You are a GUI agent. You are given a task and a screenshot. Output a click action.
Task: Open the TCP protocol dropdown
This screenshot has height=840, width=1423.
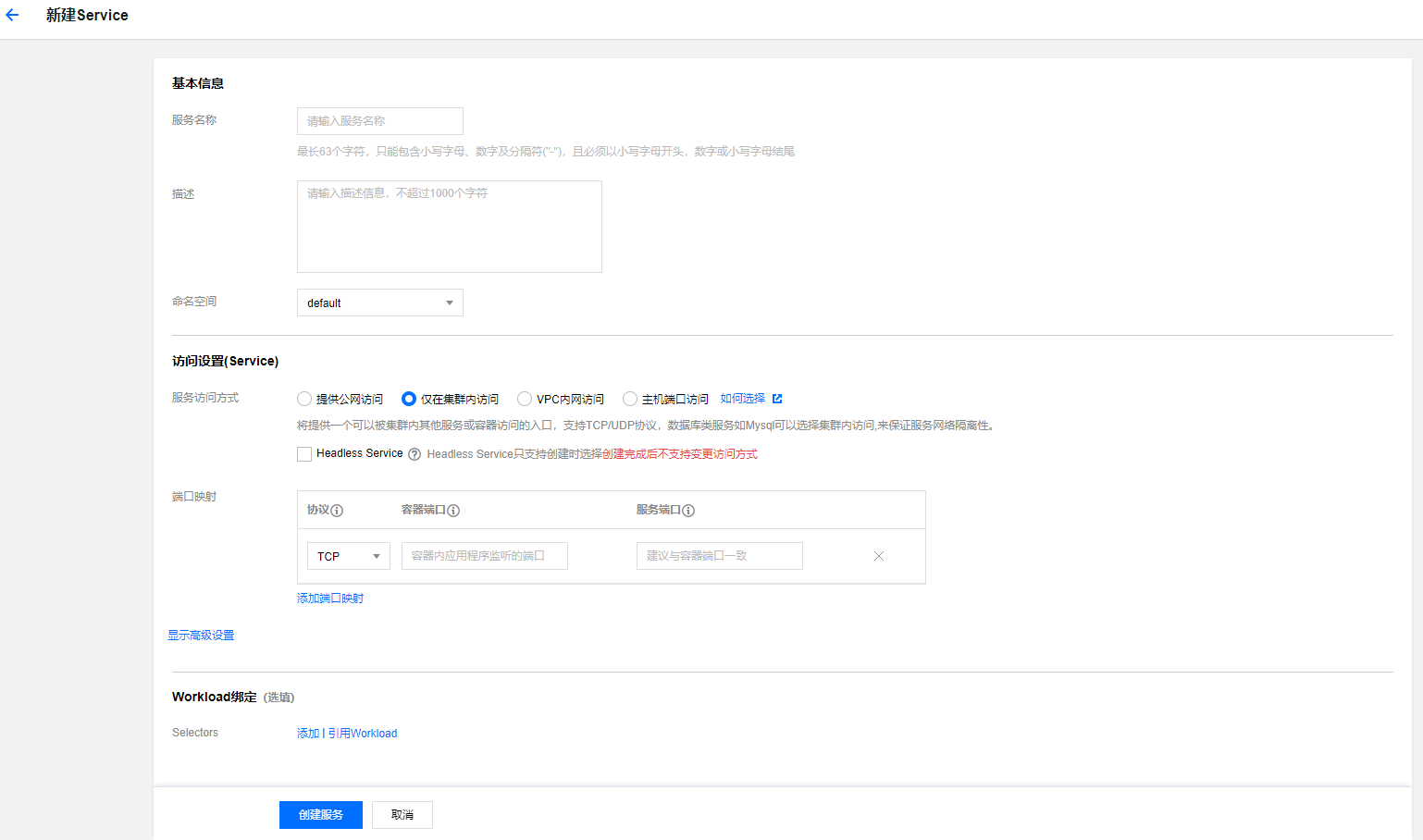(x=348, y=556)
